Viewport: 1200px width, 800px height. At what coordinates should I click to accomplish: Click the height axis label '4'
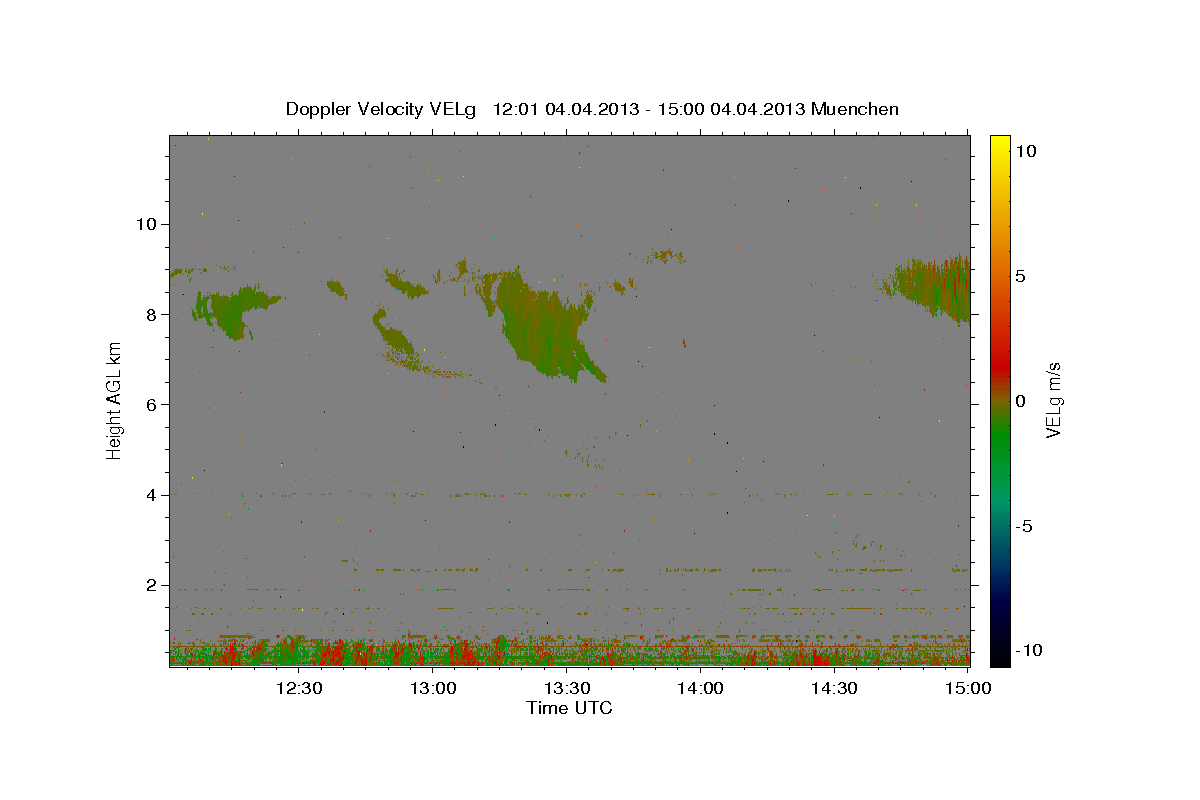(150, 495)
